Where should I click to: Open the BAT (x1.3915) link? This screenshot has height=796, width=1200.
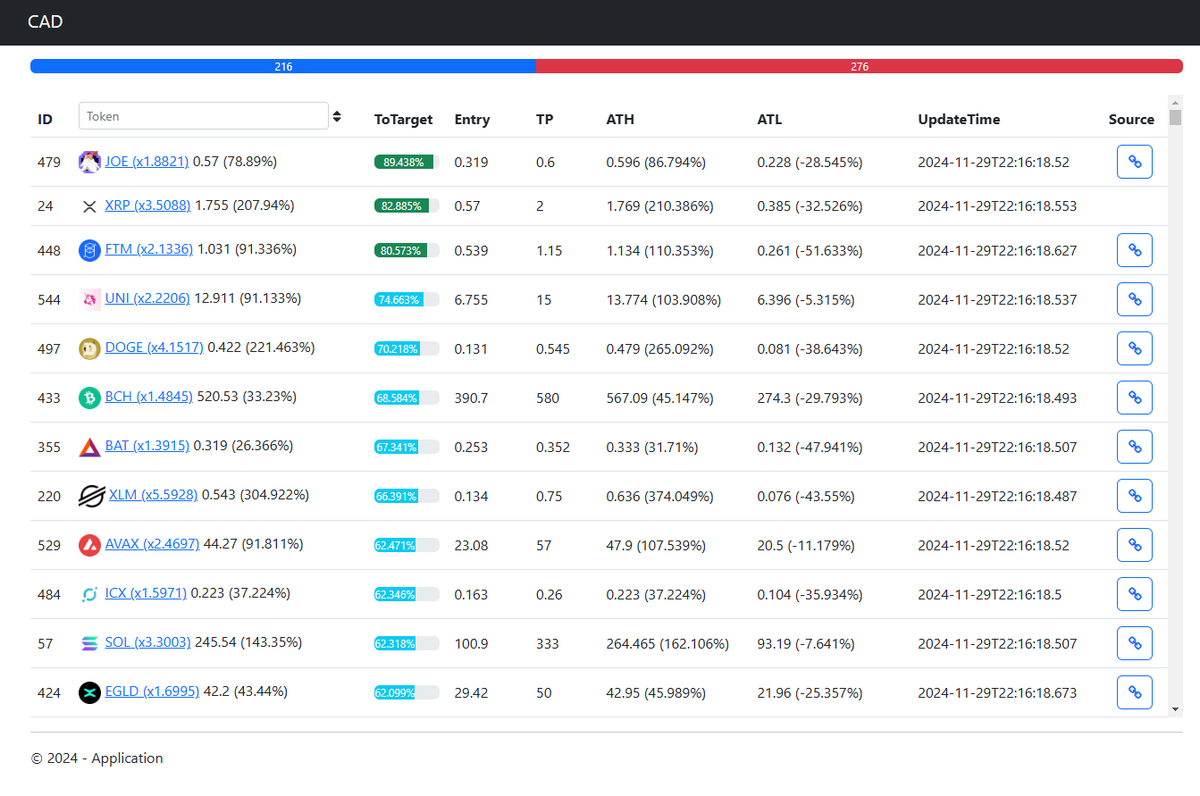(147, 445)
